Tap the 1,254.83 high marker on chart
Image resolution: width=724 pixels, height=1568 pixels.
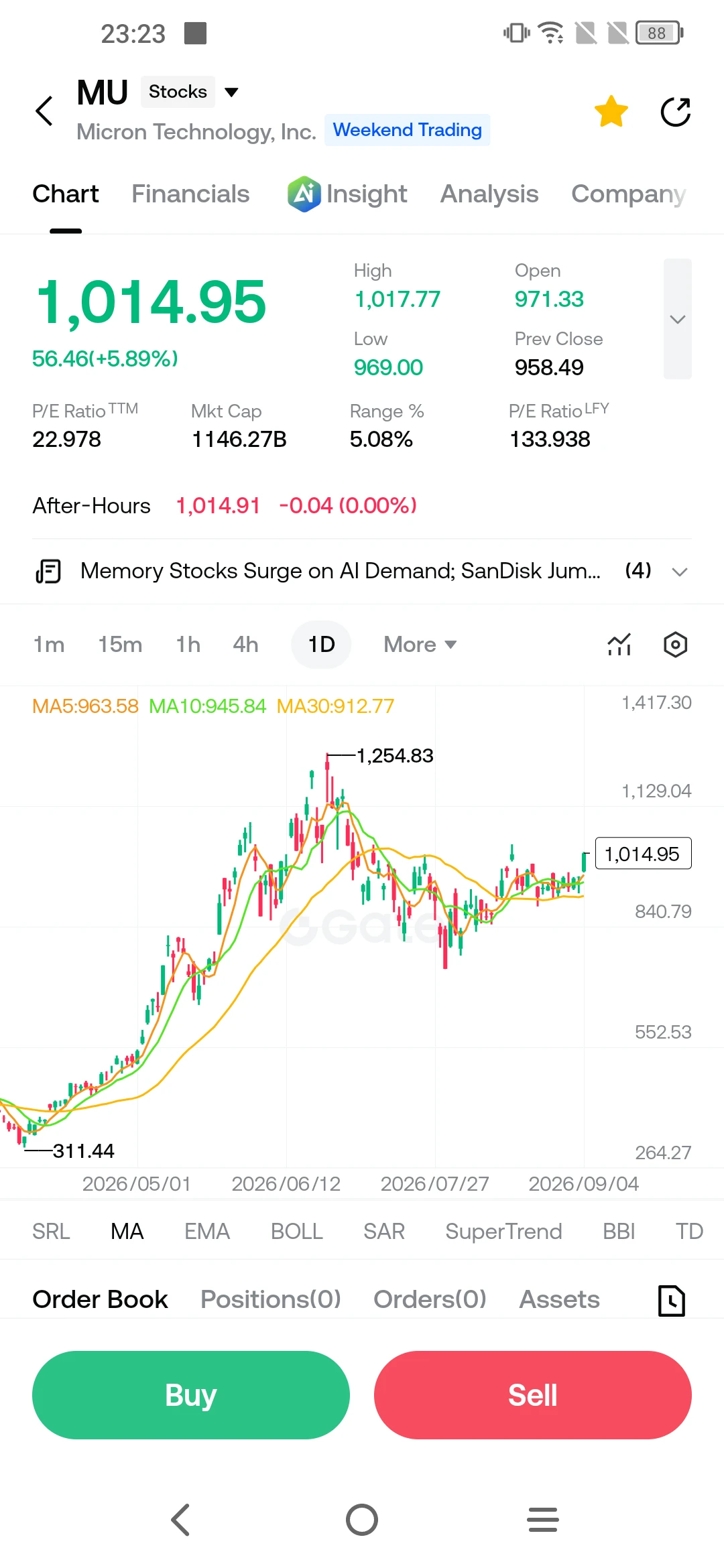point(395,756)
